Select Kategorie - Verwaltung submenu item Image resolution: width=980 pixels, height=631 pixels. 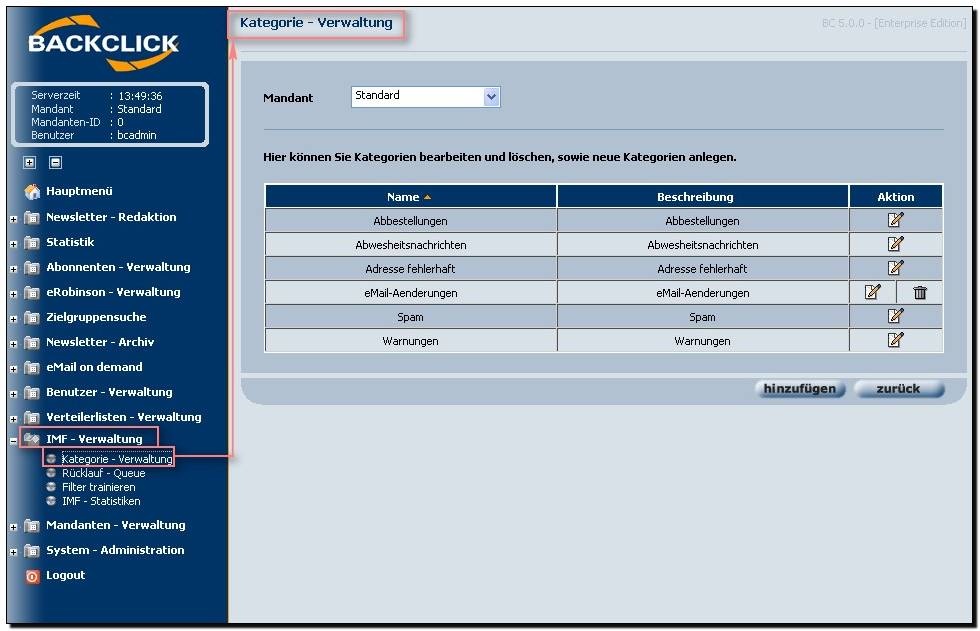tap(117, 459)
